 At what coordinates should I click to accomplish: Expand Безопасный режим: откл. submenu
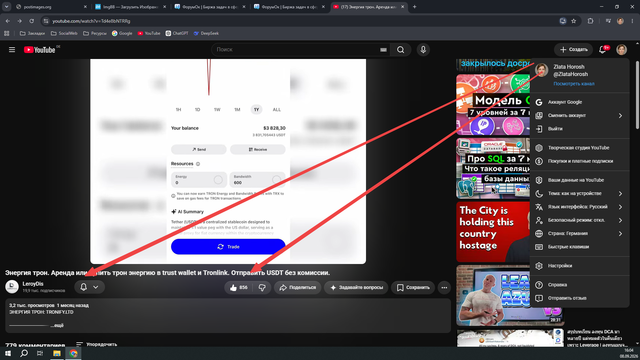point(580,220)
